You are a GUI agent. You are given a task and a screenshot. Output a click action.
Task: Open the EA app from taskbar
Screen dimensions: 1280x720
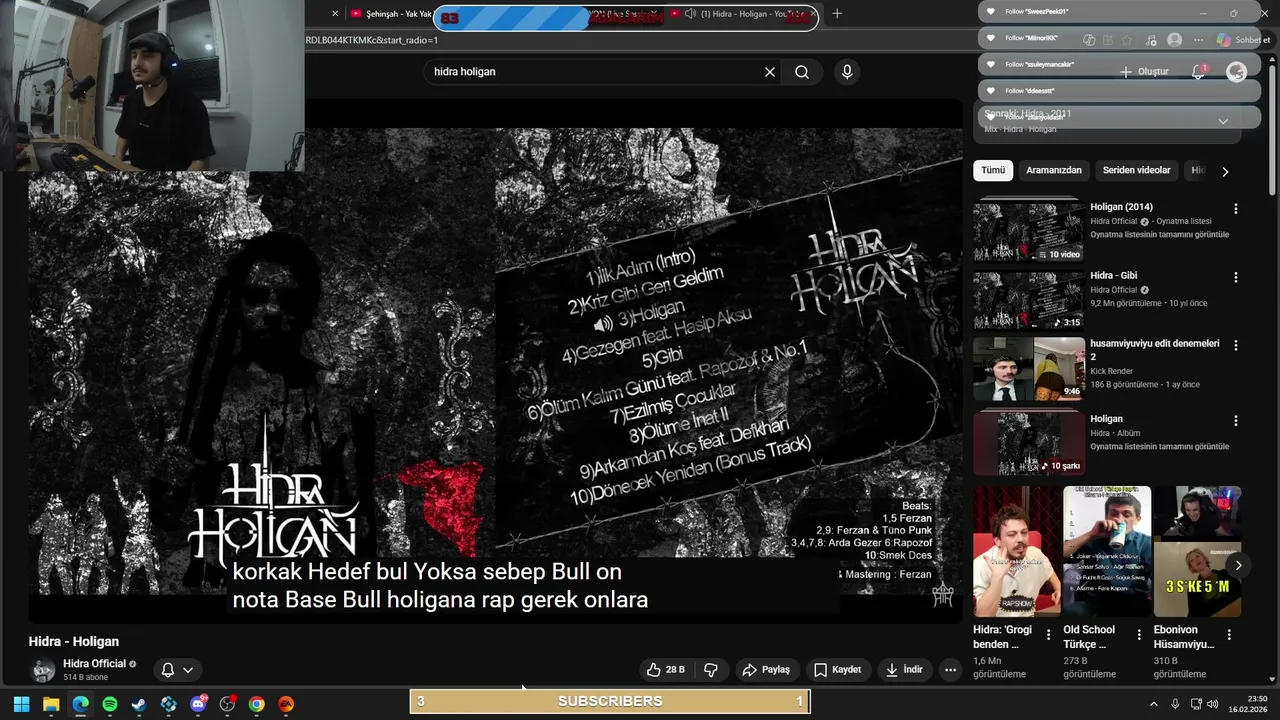(x=286, y=704)
